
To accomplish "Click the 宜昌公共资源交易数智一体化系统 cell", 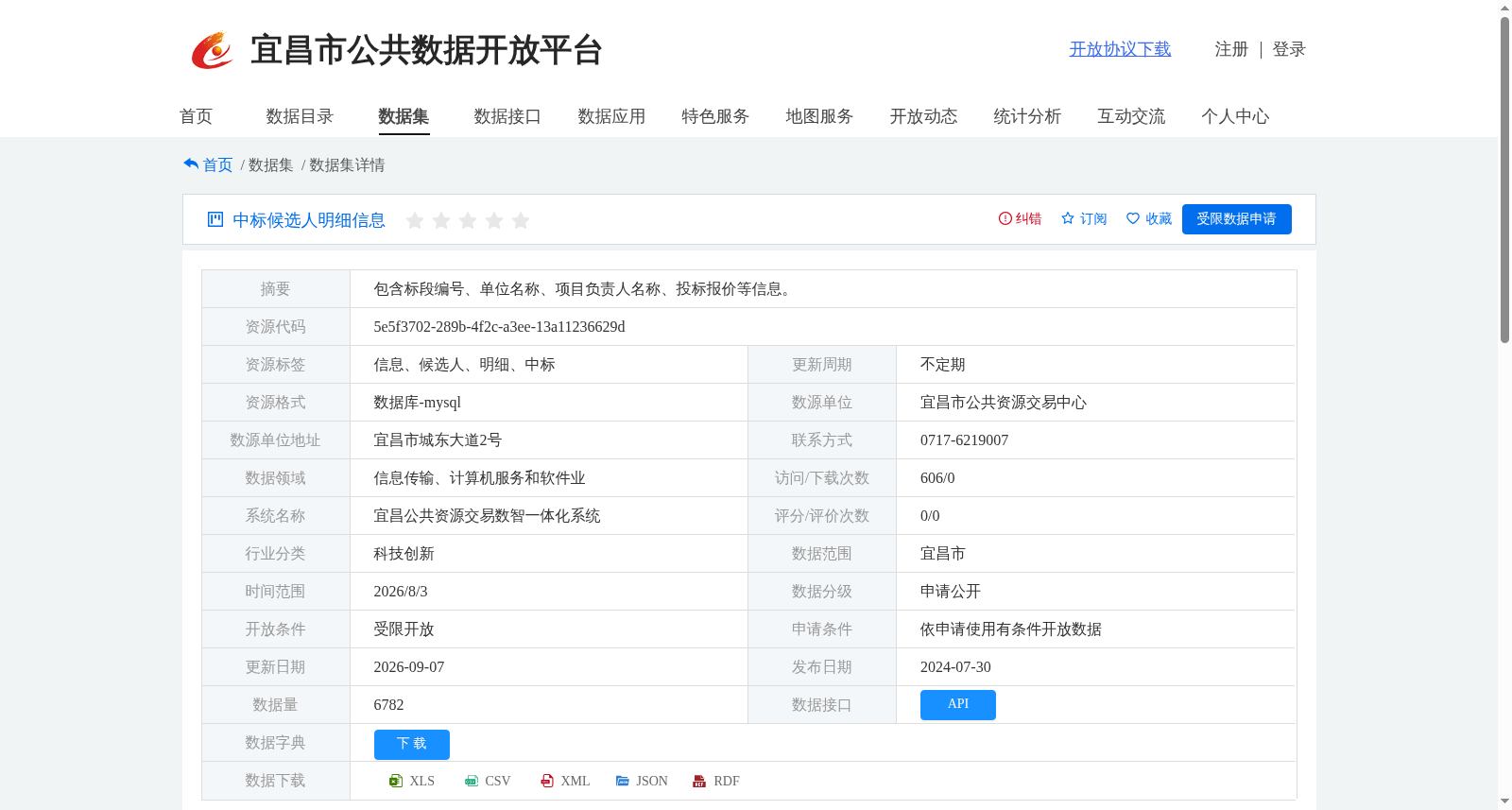I will 487,516.
